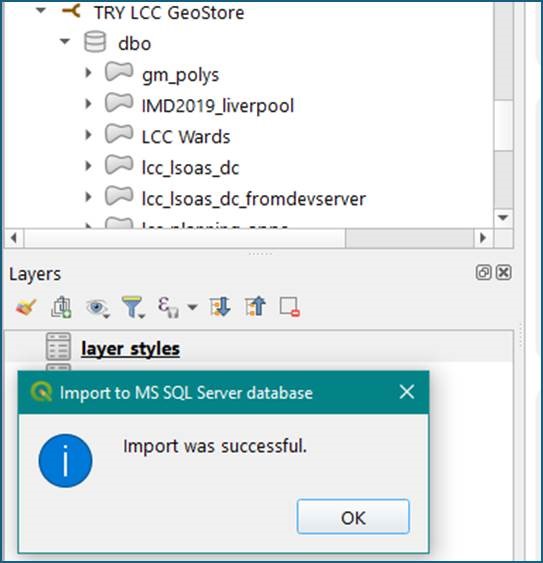Expand the IMD2019_liverpool layer node
543x563 pixels.
(88, 104)
